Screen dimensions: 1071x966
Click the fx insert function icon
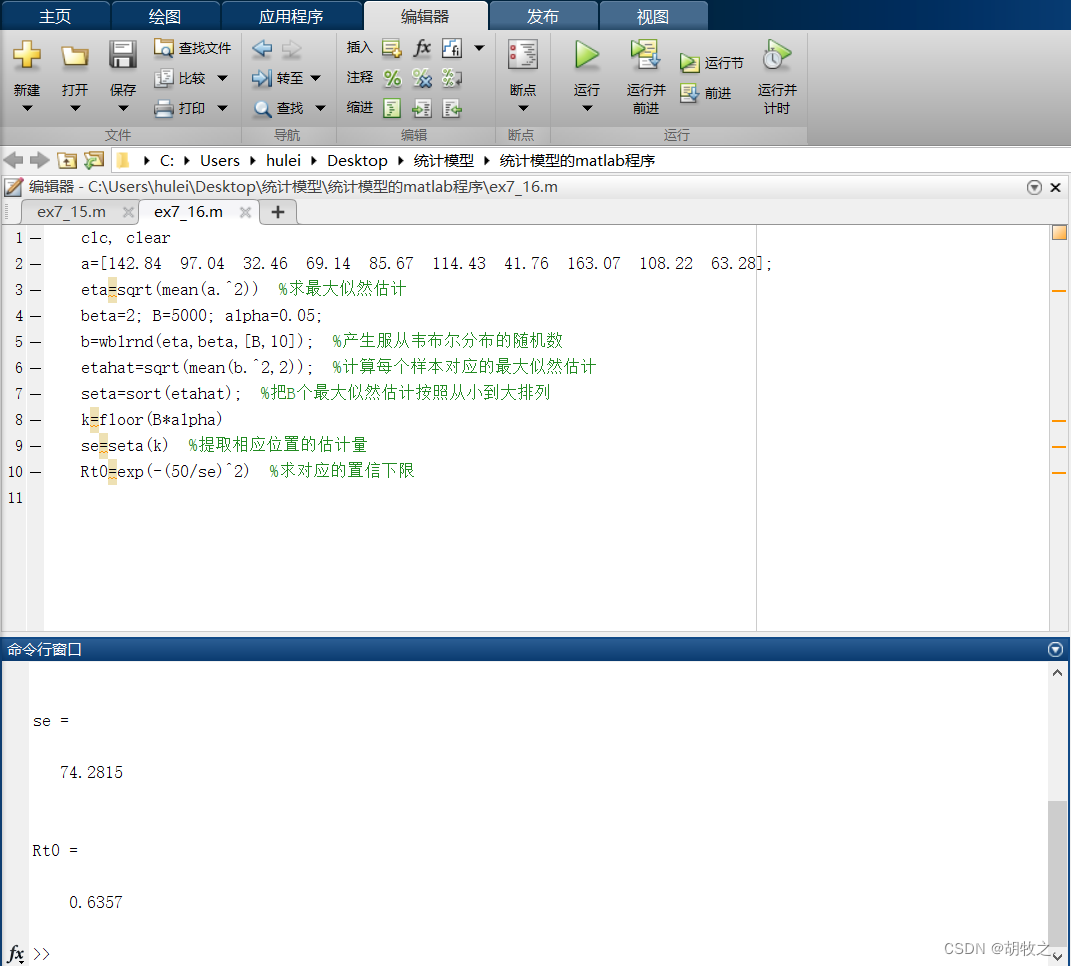[x=422, y=48]
